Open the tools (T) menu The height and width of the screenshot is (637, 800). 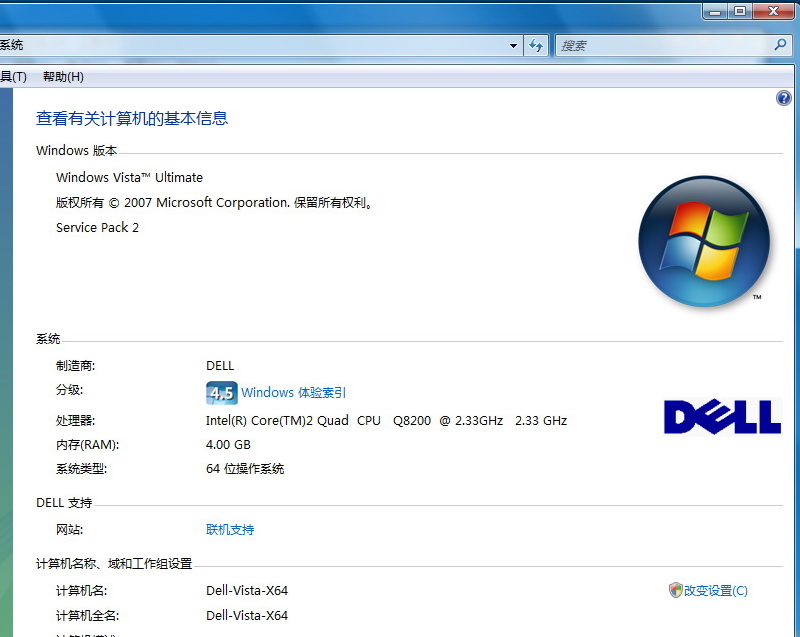tap(13, 77)
